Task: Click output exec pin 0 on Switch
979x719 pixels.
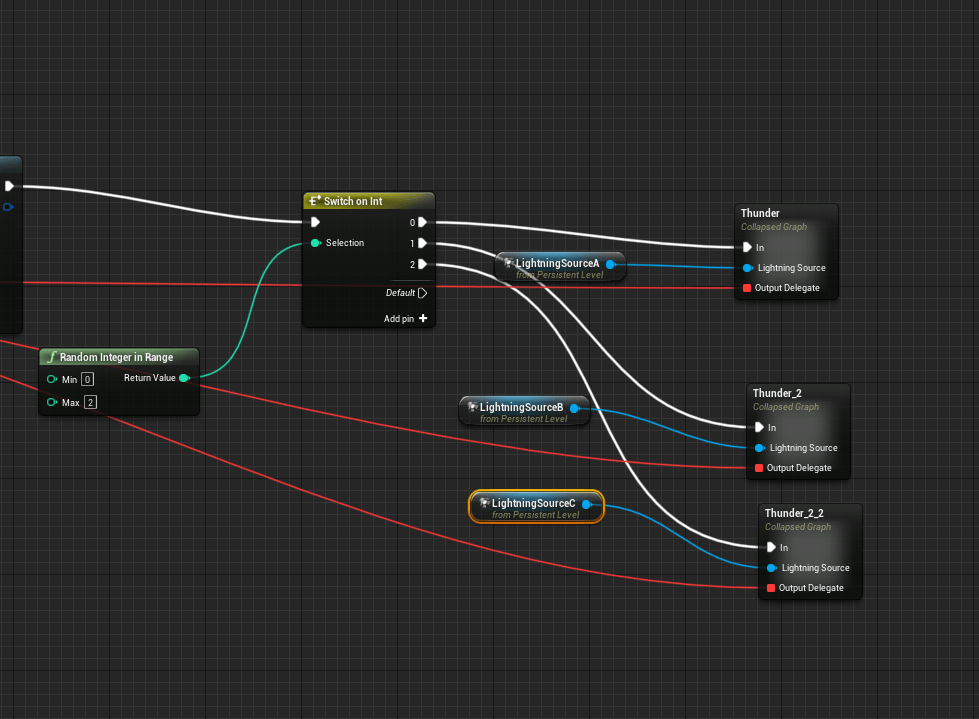Action: [x=423, y=222]
